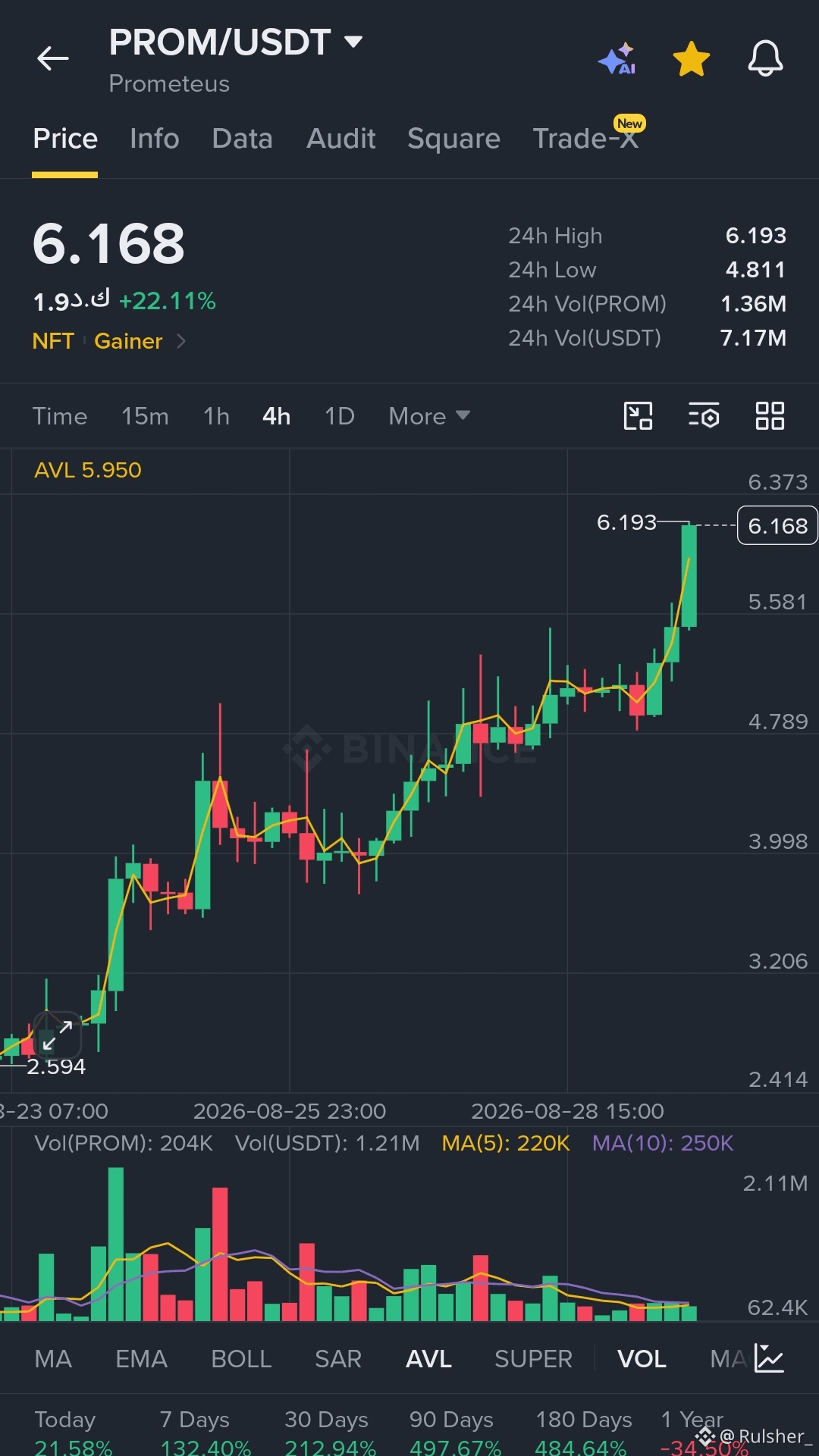The width and height of the screenshot is (819, 1456).
Task: Open chart indicator settings icon
Action: click(x=704, y=416)
